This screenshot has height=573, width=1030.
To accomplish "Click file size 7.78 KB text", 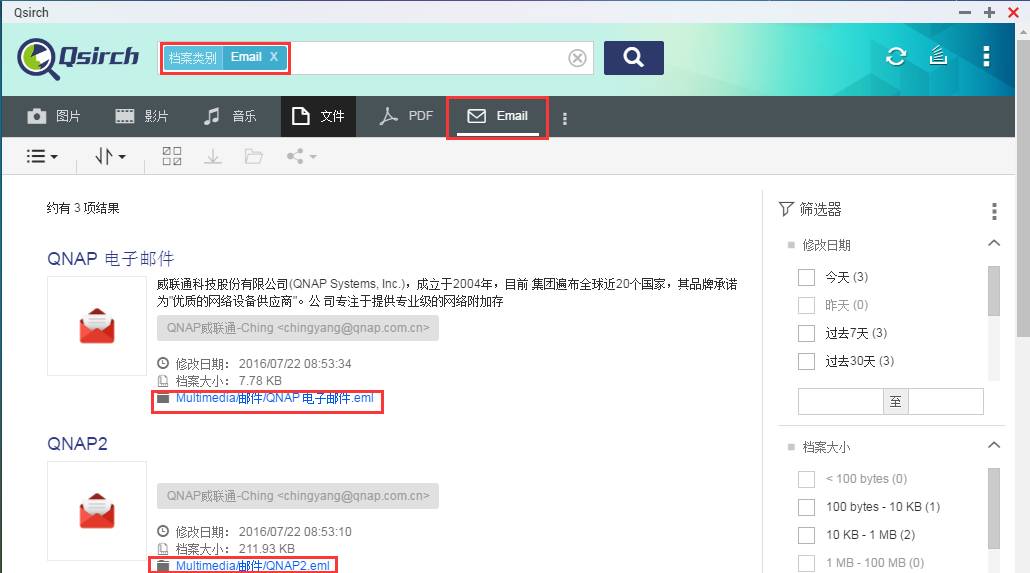I will point(260,380).
